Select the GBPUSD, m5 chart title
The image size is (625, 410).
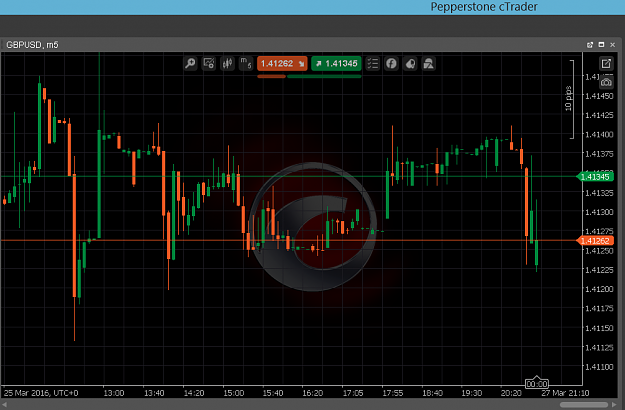coord(32,45)
